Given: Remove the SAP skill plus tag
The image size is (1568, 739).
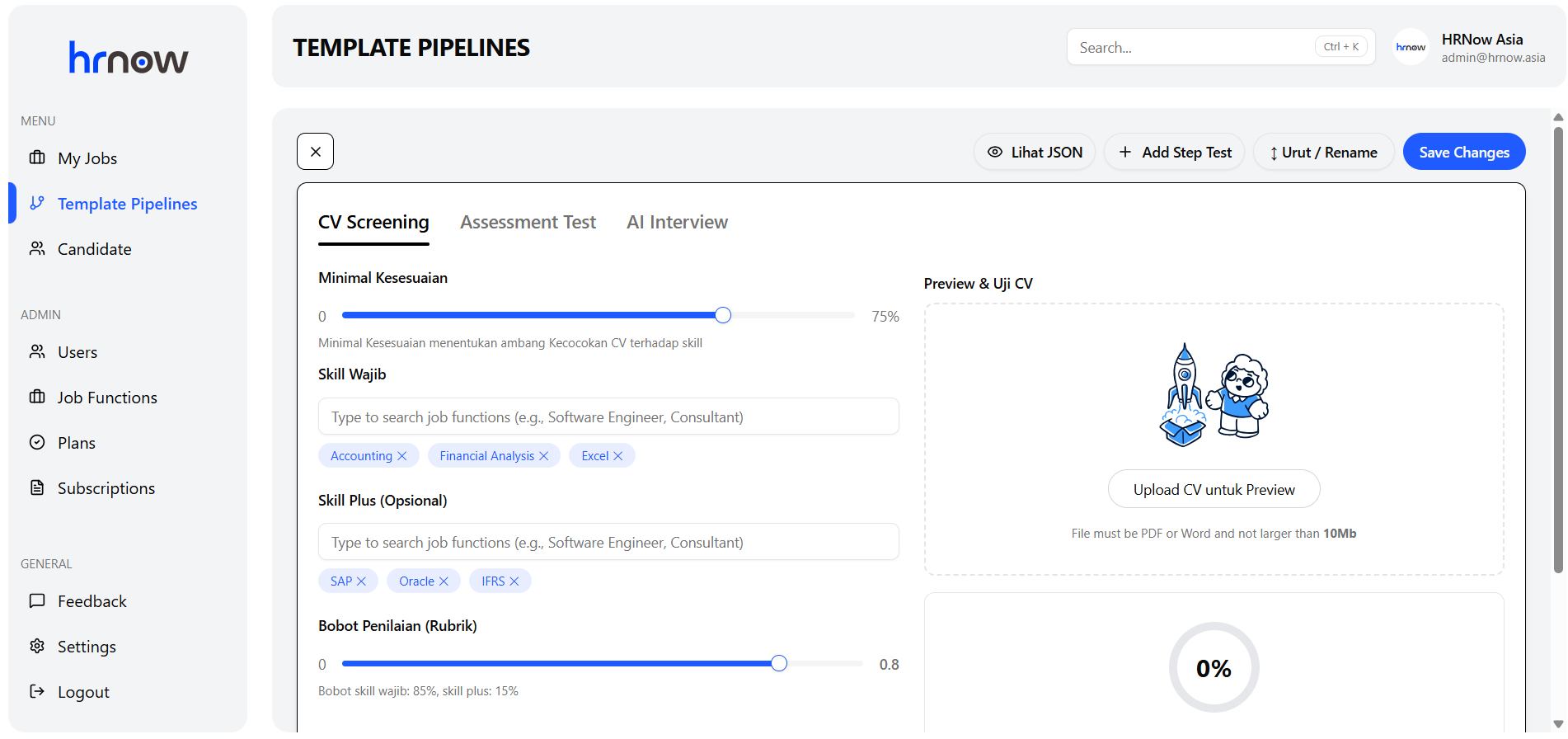Looking at the screenshot, I should point(361,581).
